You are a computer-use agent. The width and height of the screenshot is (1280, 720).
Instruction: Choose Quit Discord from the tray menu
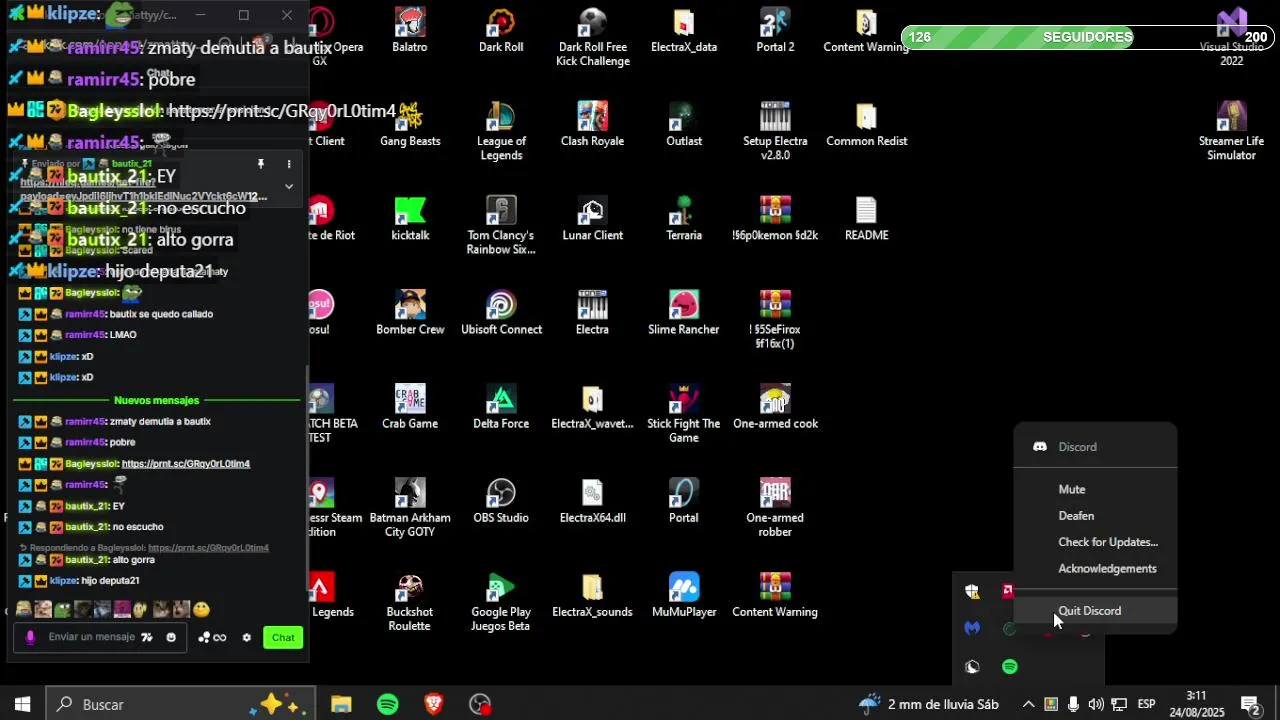tap(1095, 611)
